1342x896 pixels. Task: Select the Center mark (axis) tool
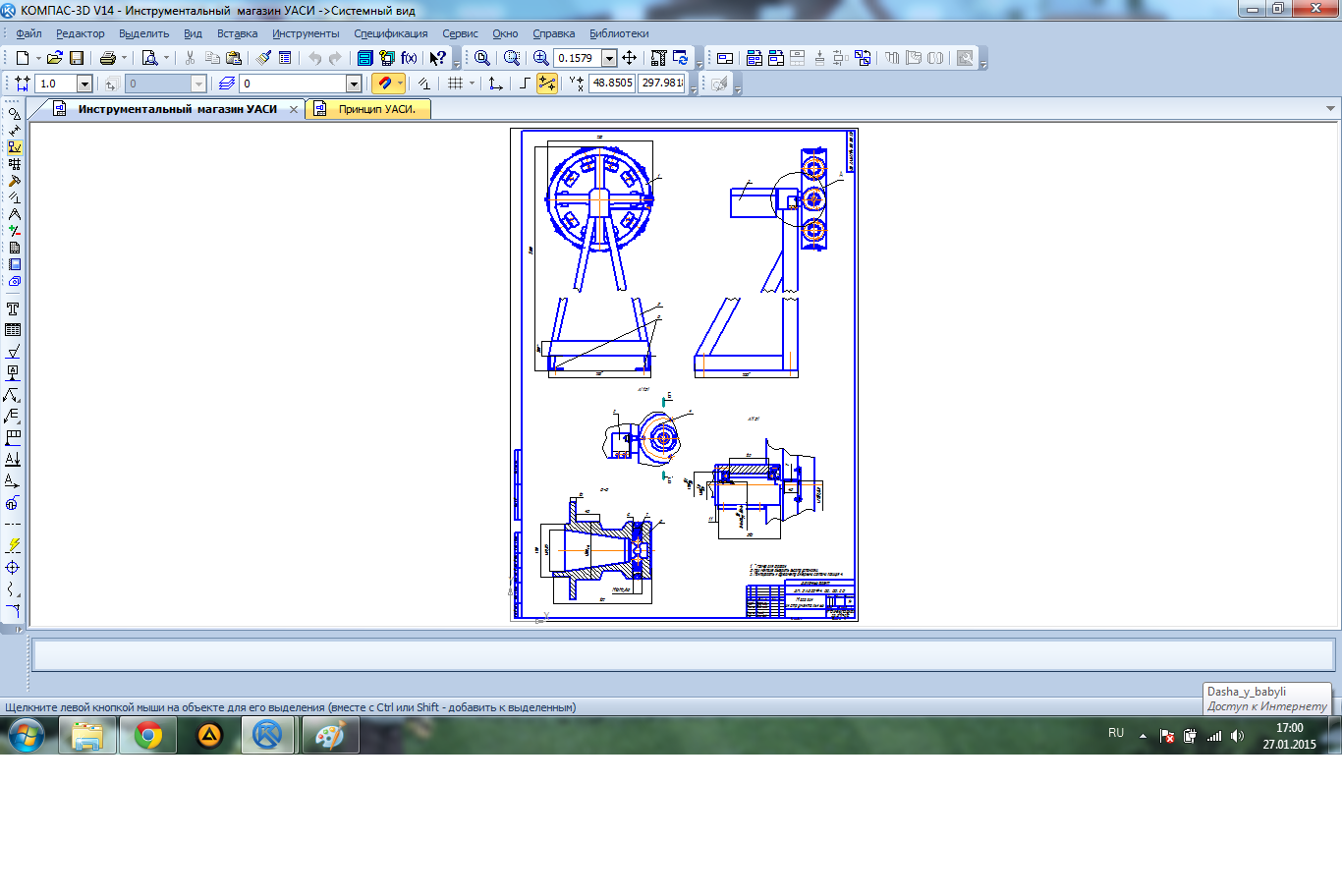(x=14, y=568)
